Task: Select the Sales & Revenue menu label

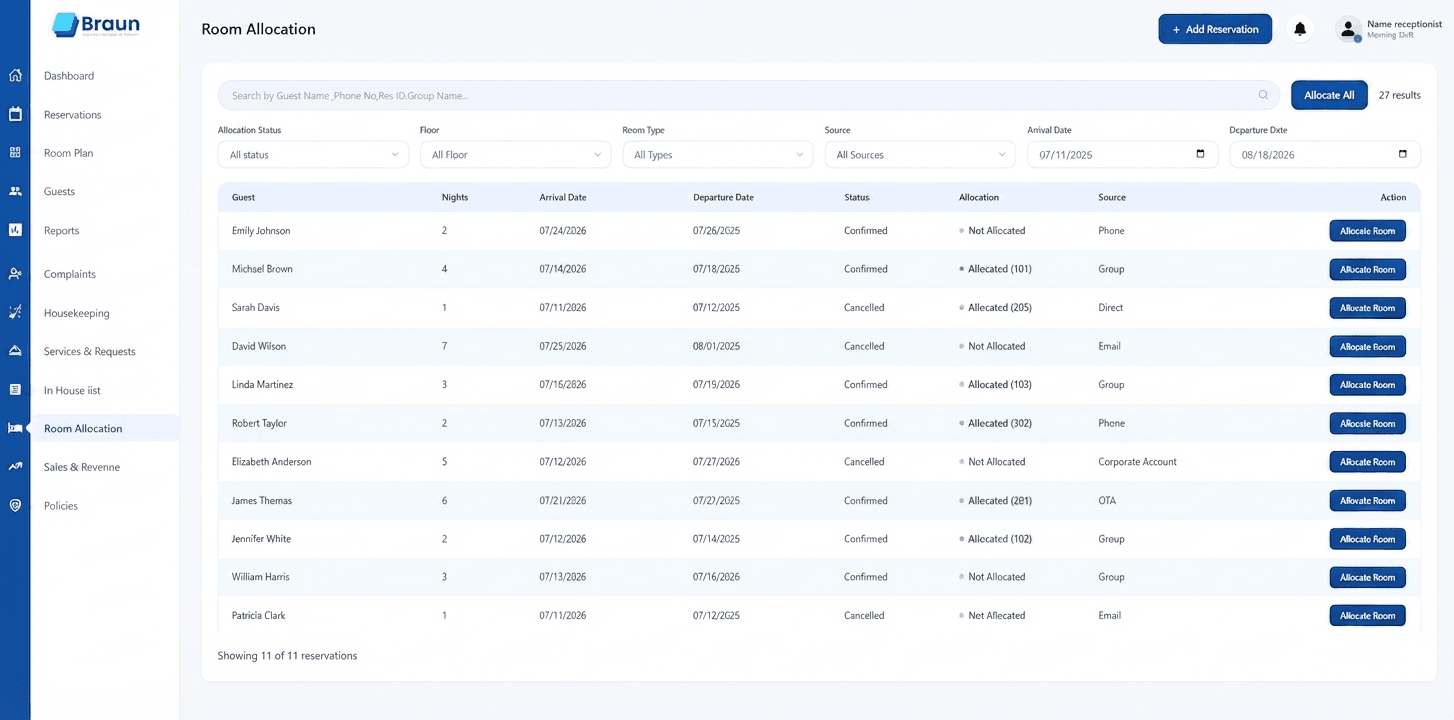Action: [x=82, y=467]
